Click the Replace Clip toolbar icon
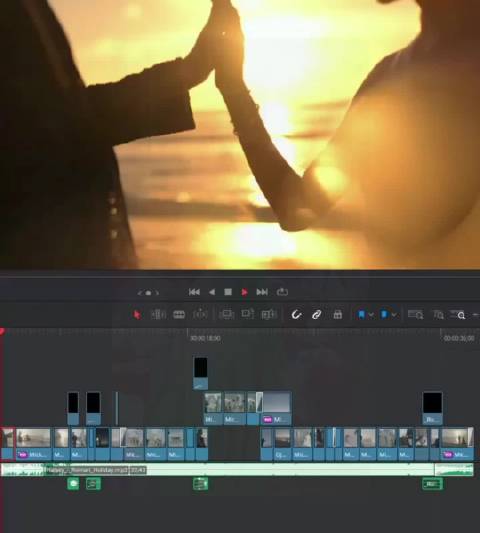The image size is (480, 533). [x=269, y=314]
